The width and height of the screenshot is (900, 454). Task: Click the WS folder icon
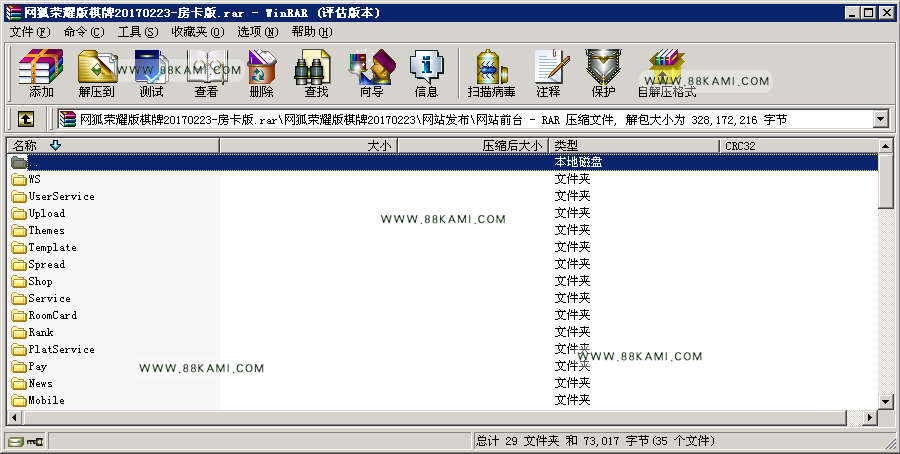click(19, 180)
